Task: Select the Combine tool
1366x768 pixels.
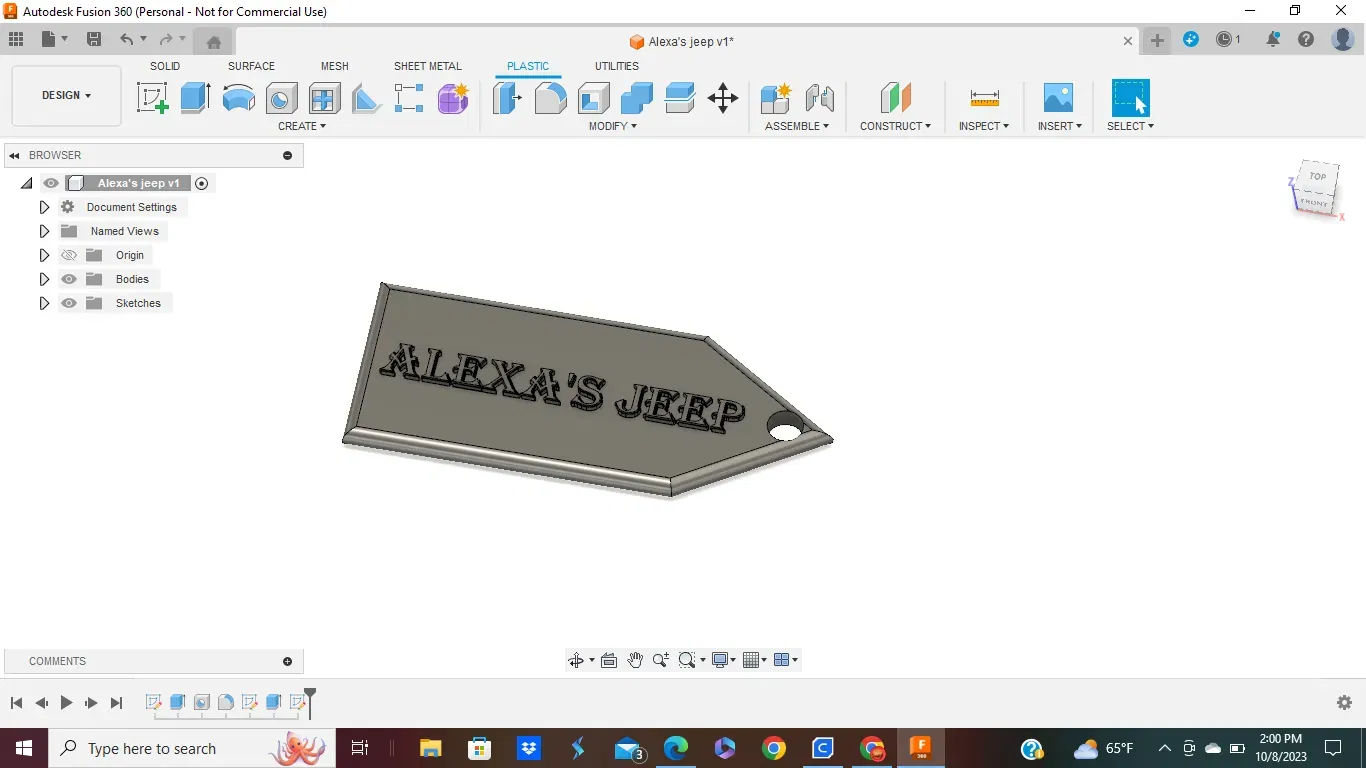Action: click(636, 98)
